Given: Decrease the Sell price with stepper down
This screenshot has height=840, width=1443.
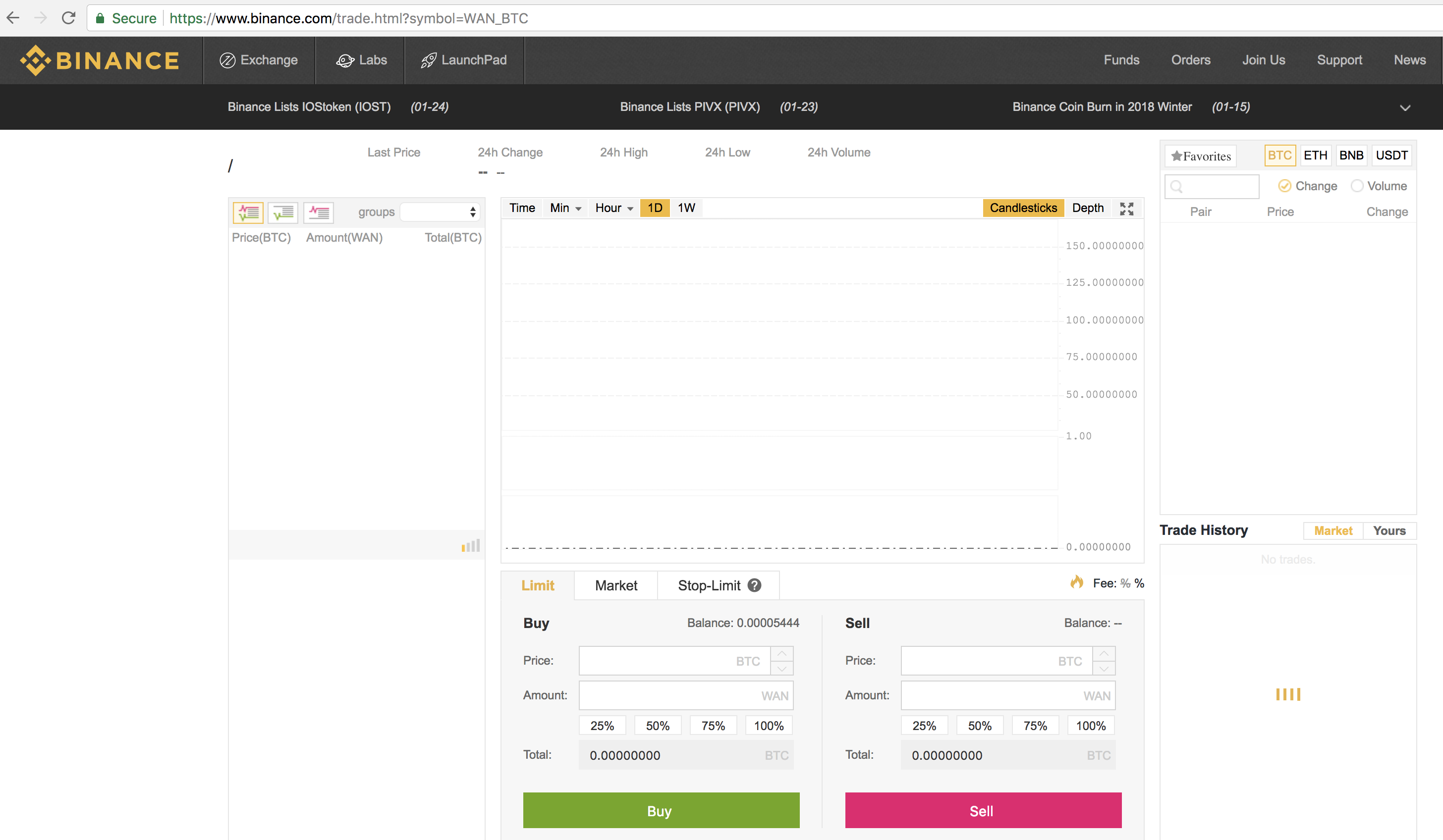Looking at the screenshot, I should tap(1104, 668).
